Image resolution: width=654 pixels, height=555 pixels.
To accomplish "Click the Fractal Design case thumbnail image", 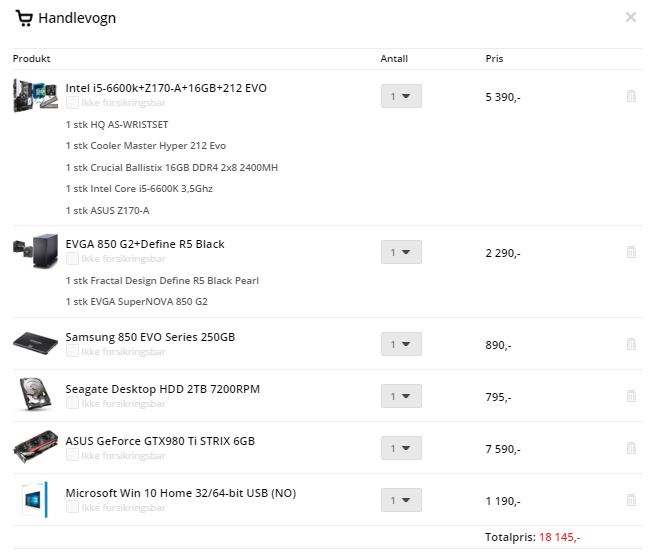I will tap(35, 251).
